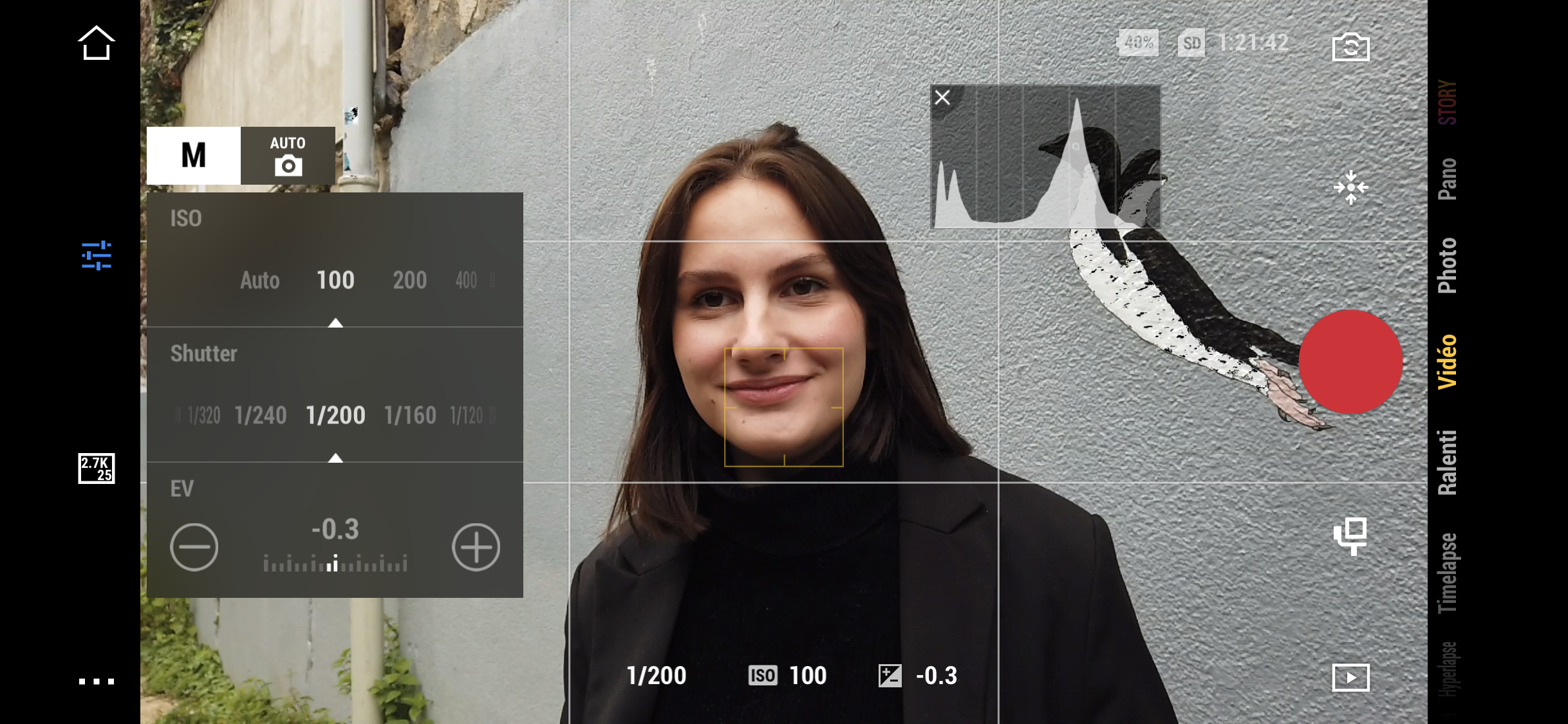
Task: Decrease EV with minus button
Action: pyautogui.click(x=194, y=547)
